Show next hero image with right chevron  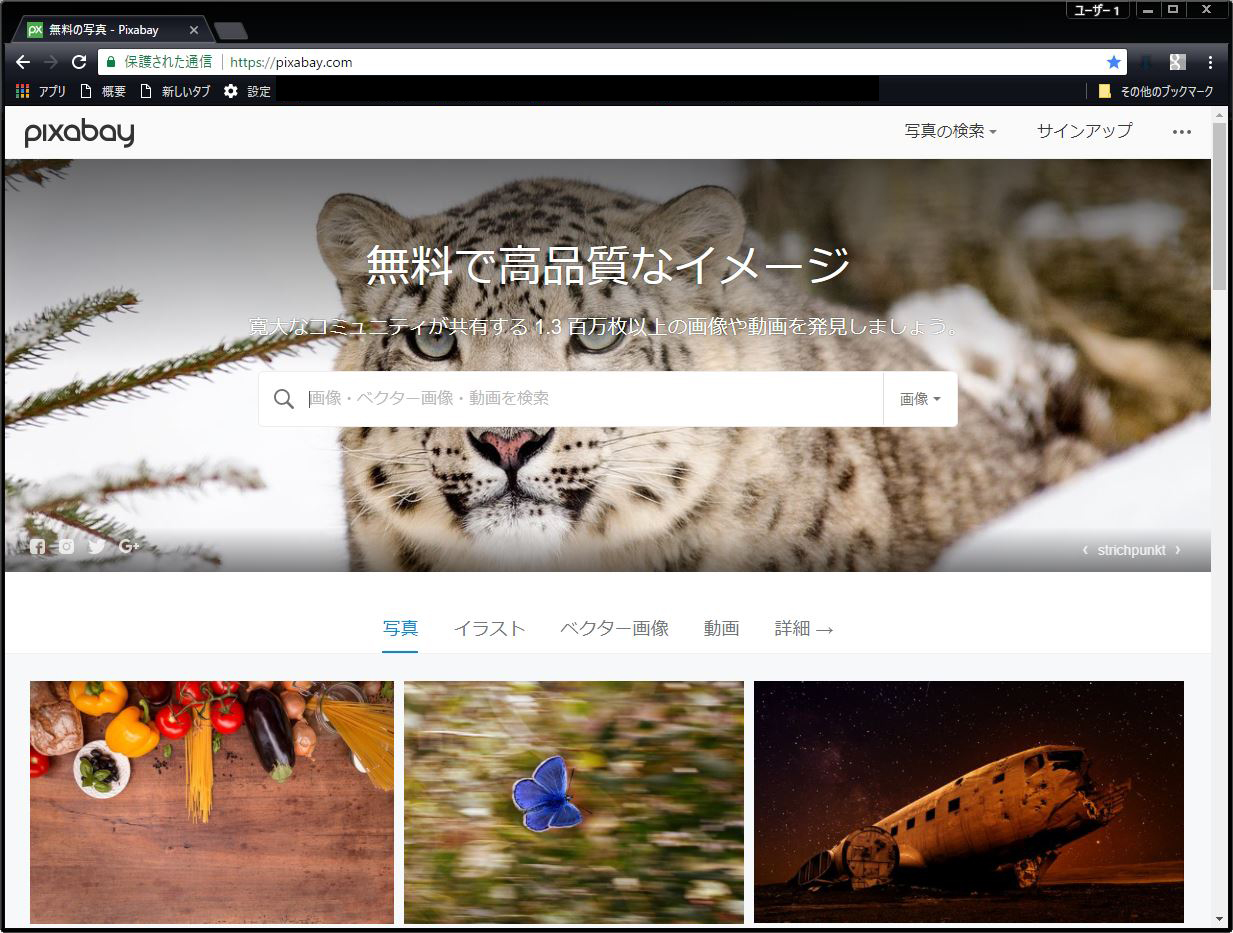(1178, 550)
